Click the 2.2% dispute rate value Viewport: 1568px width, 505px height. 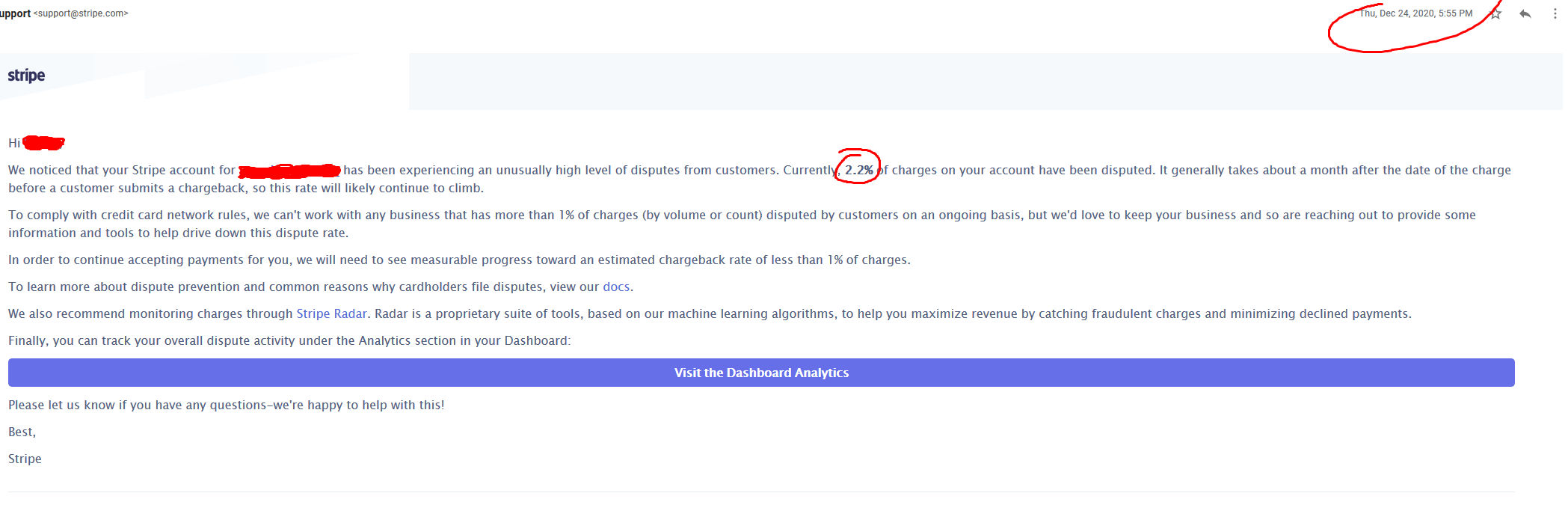pyautogui.click(x=859, y=170)
